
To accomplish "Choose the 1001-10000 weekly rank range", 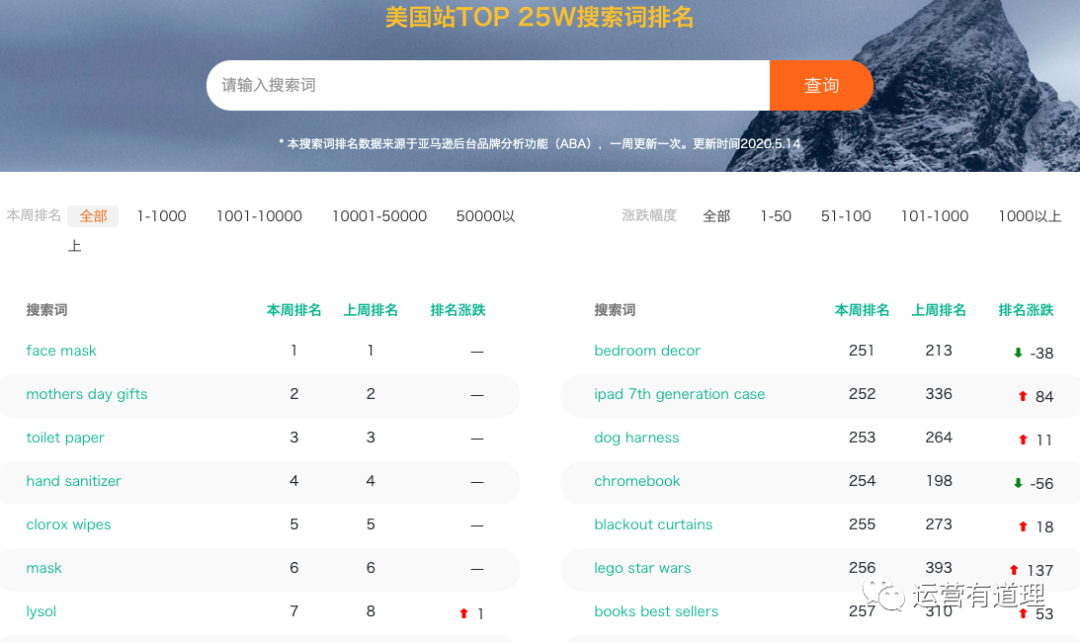I will click(259, 216).
